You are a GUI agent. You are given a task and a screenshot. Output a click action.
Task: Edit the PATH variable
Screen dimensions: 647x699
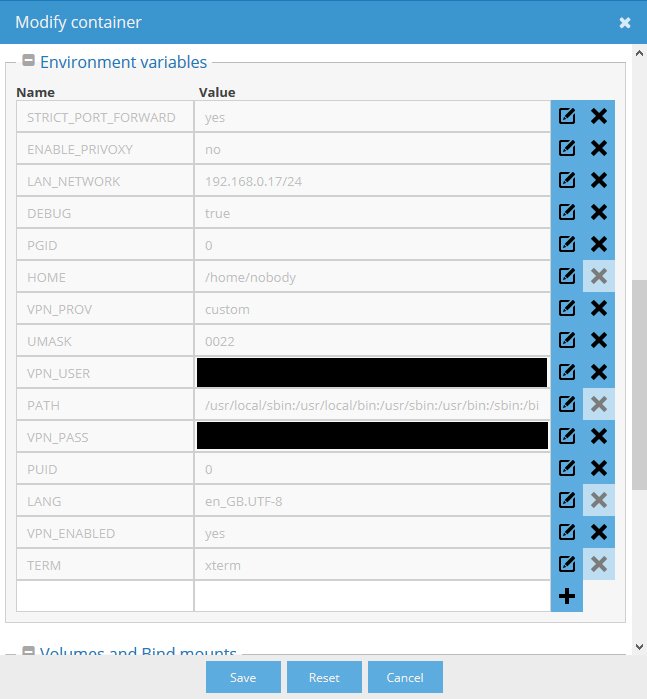point(567,404)
